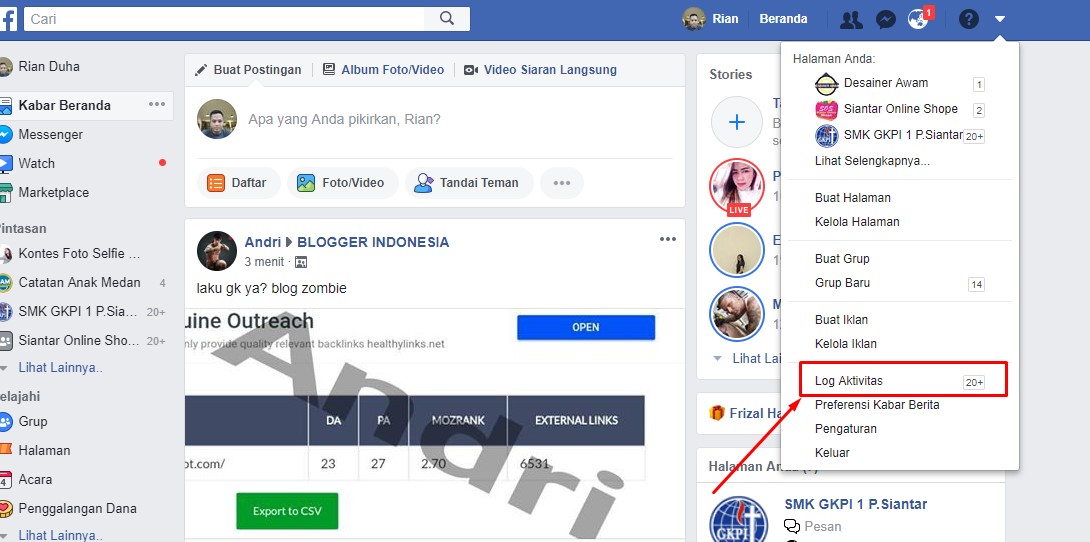
Task: Select Buat Iklan menu item
Action: pyautogui.click(x=841, y=320)
